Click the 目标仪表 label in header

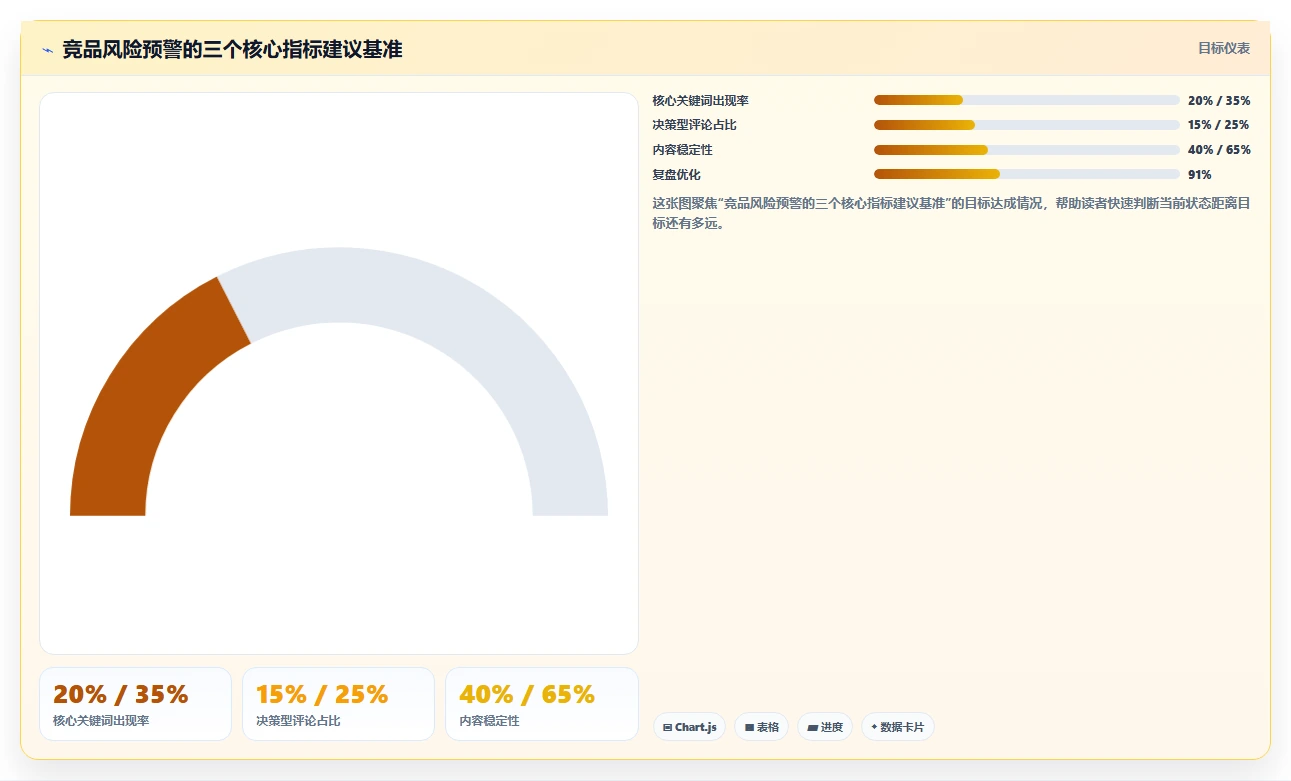click(x=1224, y=48)
